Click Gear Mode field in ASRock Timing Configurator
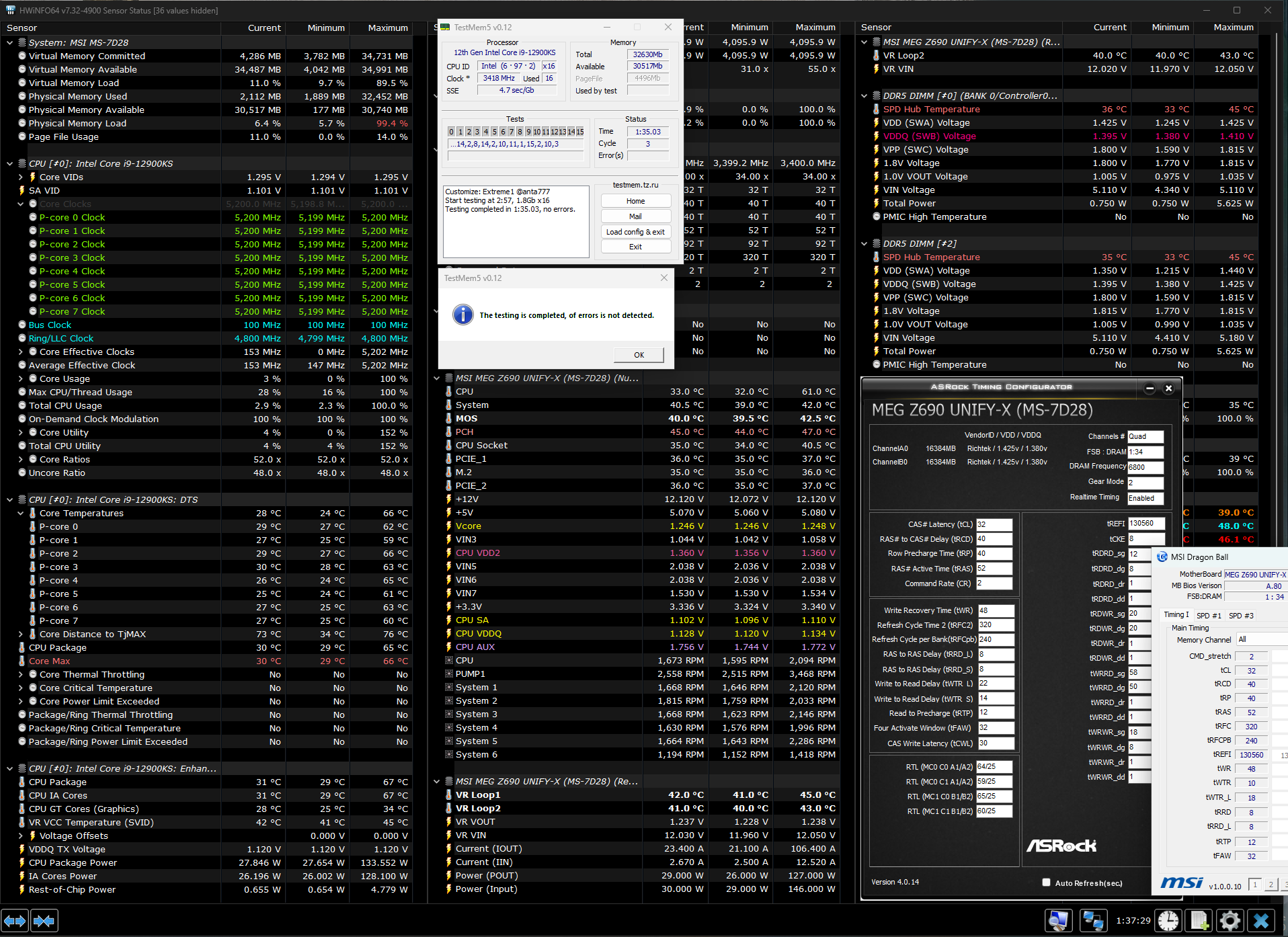Screen dimensions: 1288x937 (x=1145, y=483)
